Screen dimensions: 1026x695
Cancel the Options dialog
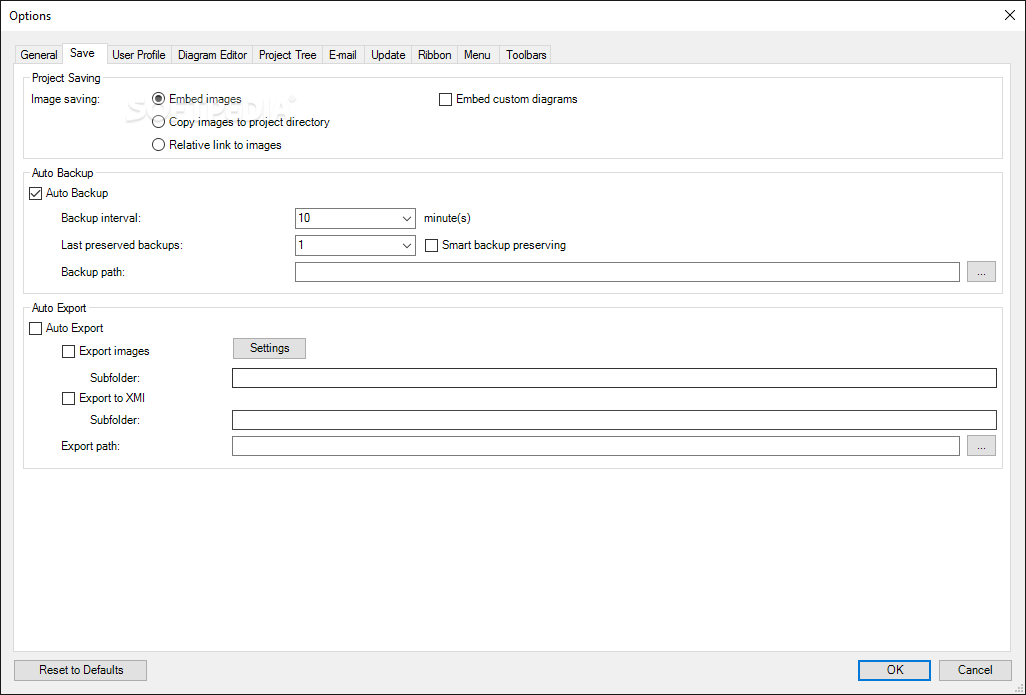(975, 670)
